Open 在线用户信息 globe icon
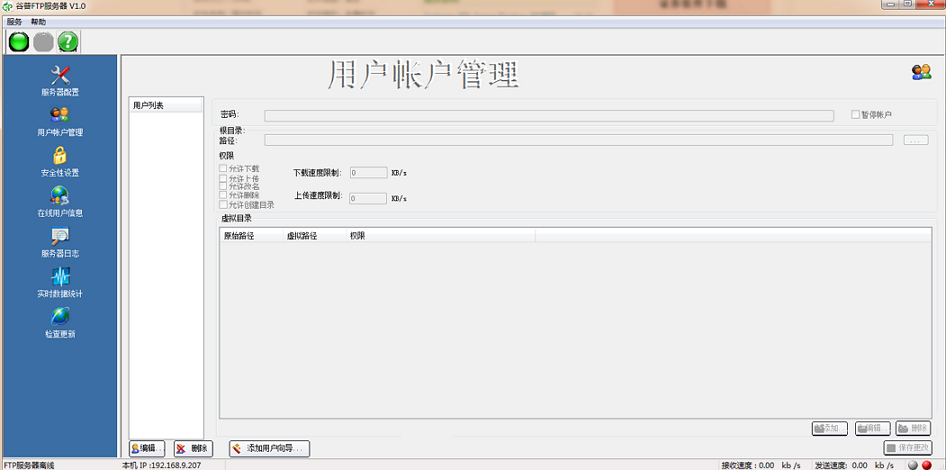The height and width of the screenshot is (470, 946). pyautogui.click(x=60, y=195)
